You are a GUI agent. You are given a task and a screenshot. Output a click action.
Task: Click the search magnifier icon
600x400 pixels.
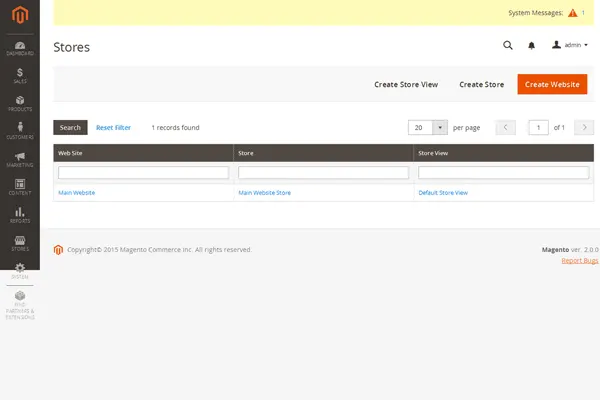tap(507, 45)
